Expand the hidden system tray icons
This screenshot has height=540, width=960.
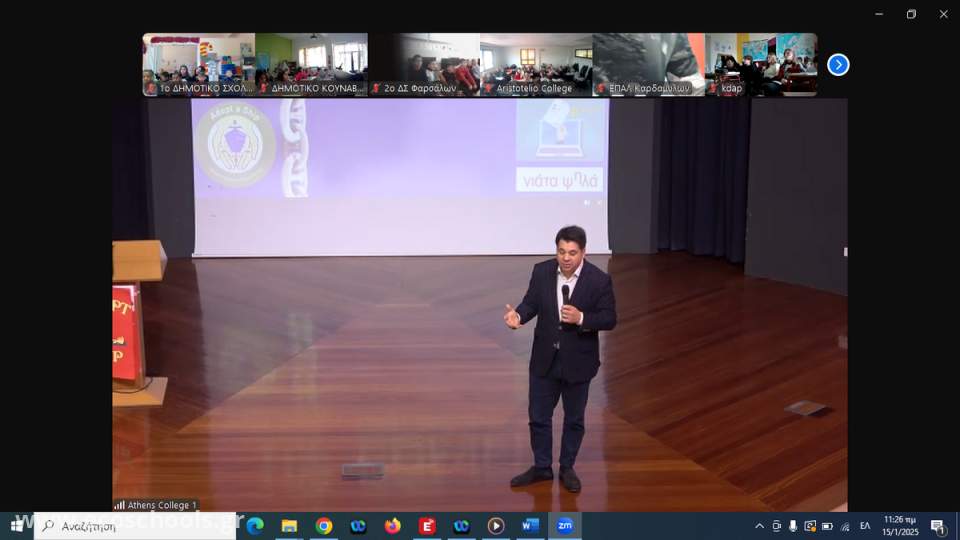[x=759, y=526]
